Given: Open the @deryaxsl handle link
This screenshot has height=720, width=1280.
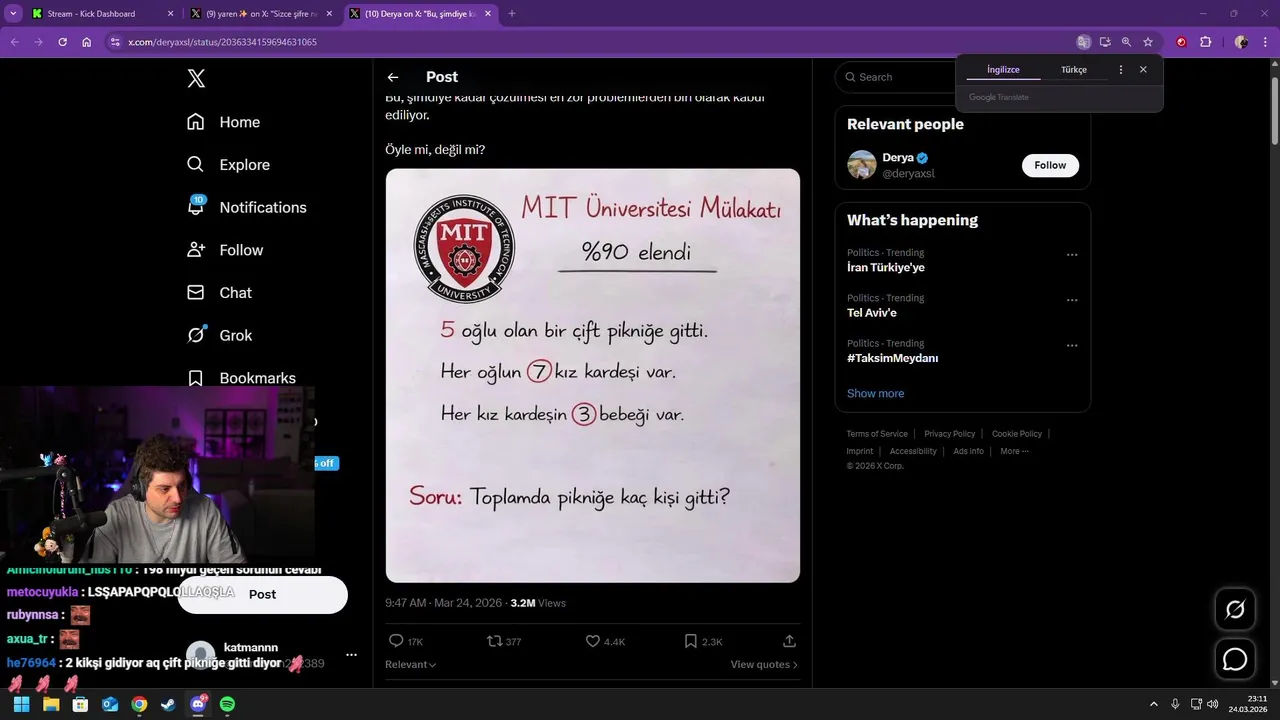Looking at the screenshot, I should click(908, 174).
